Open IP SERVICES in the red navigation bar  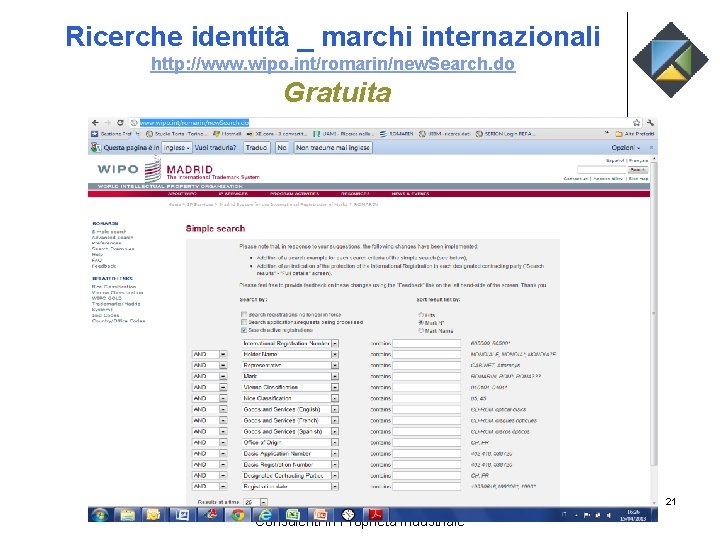[233, 194]
